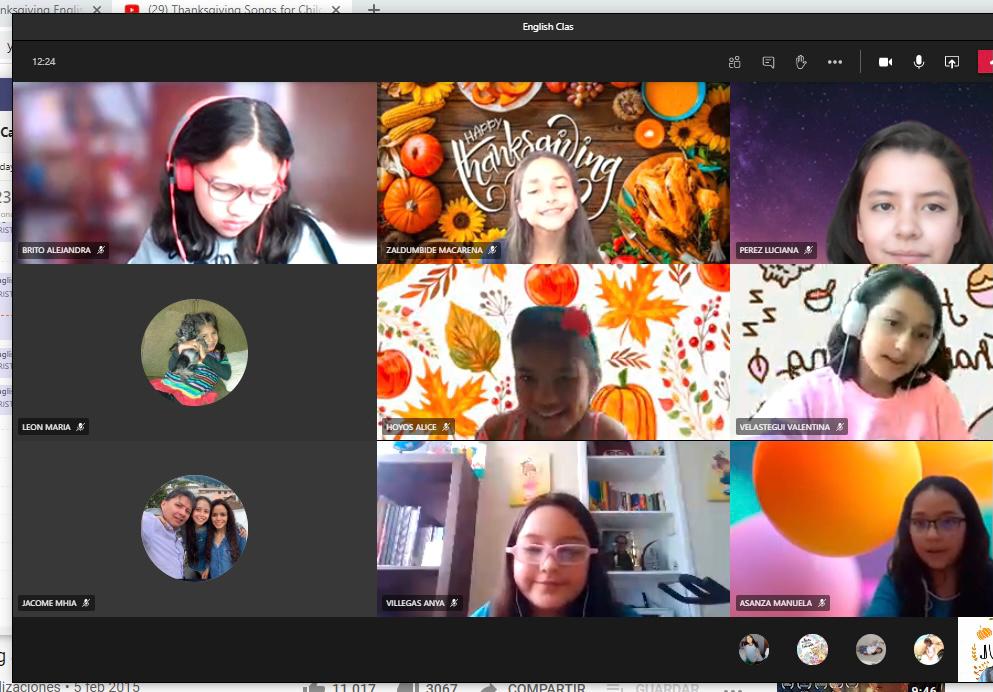The width and height of the screenshot is (993, 692).
Task: Click the BRITO ALEJANDRA name label
Action: [x=56, y=250]
